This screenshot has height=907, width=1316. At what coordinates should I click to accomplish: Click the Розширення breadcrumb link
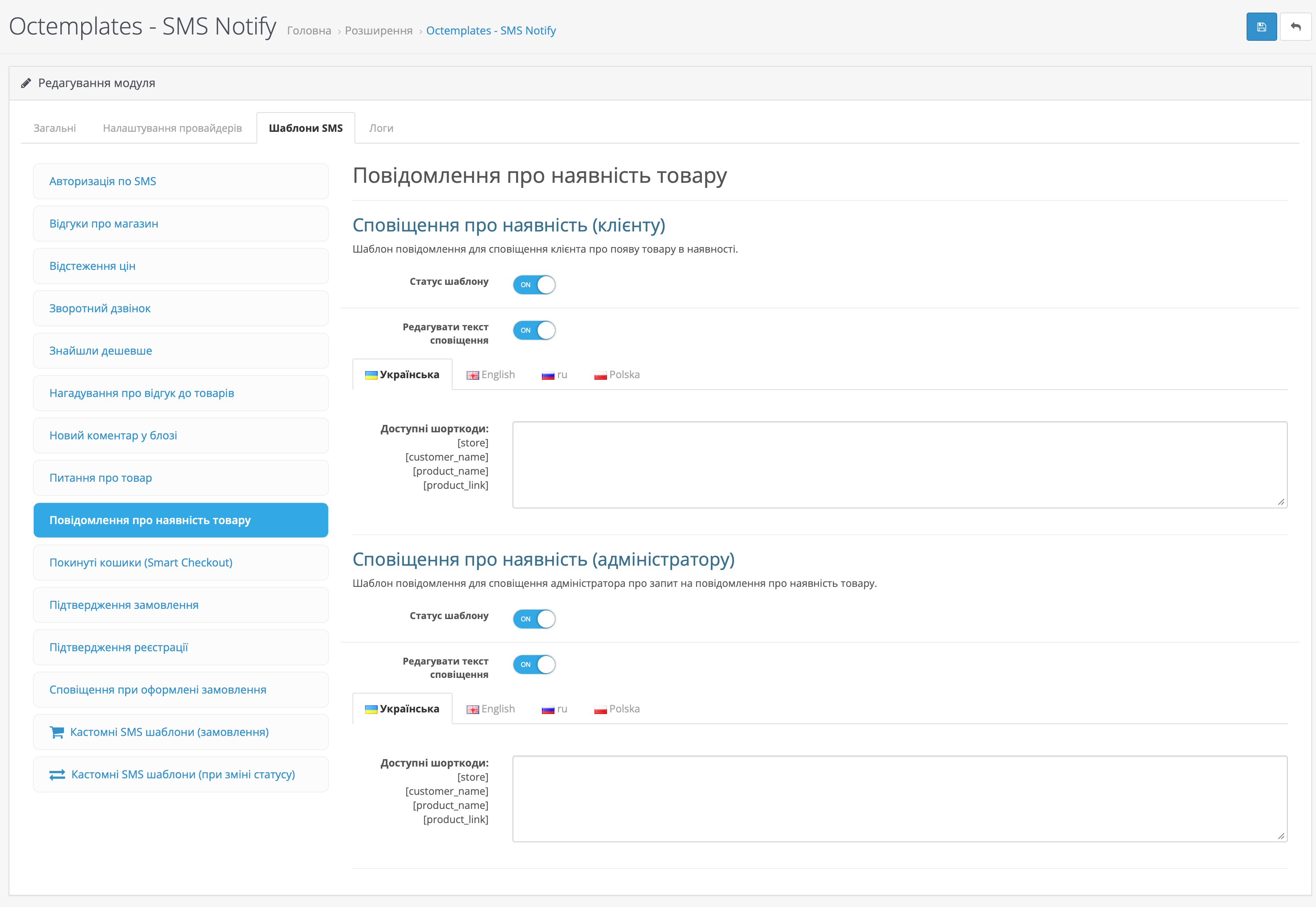click(x=378, y=31)
